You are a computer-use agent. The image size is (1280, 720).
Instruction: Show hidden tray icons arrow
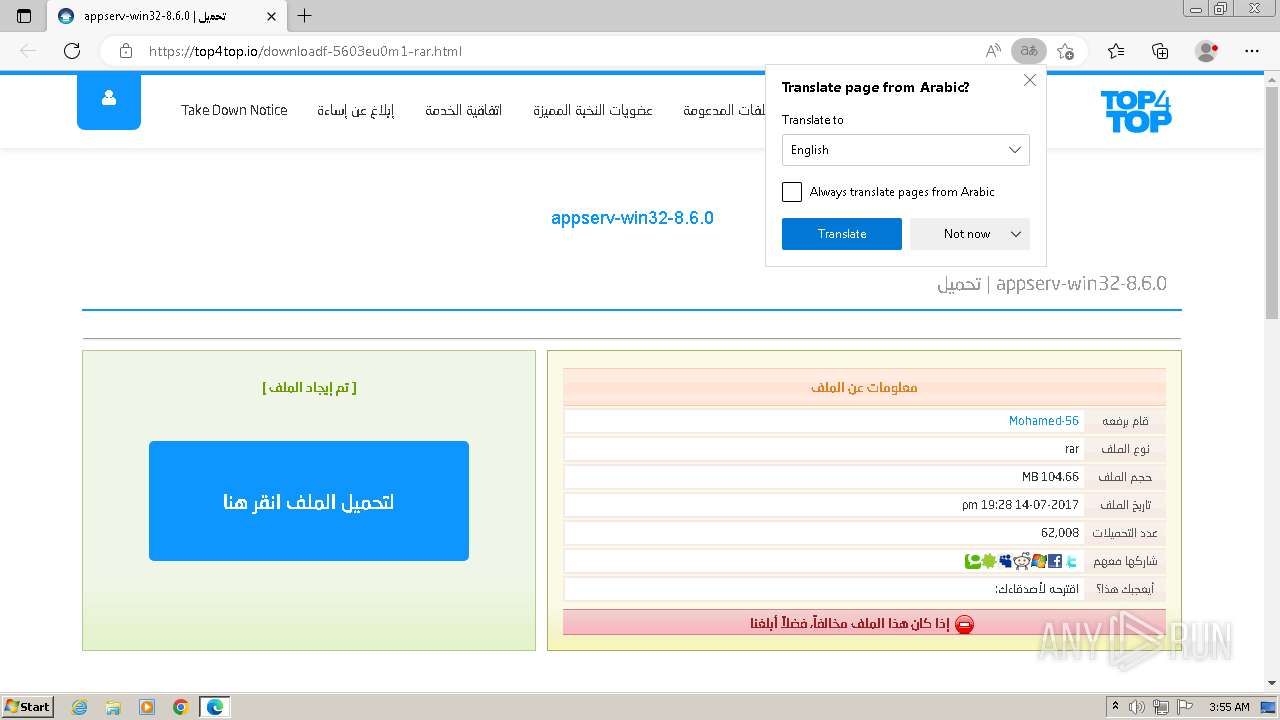pos(1115,707)
